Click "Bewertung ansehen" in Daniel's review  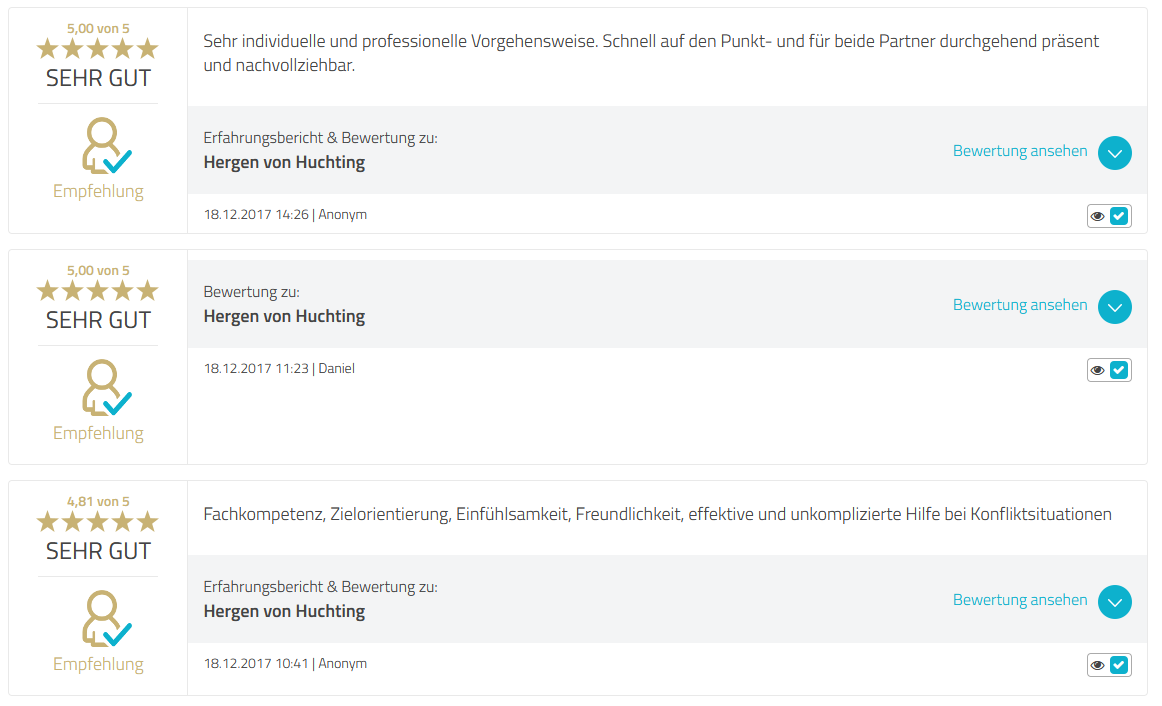pos(1020,305)
